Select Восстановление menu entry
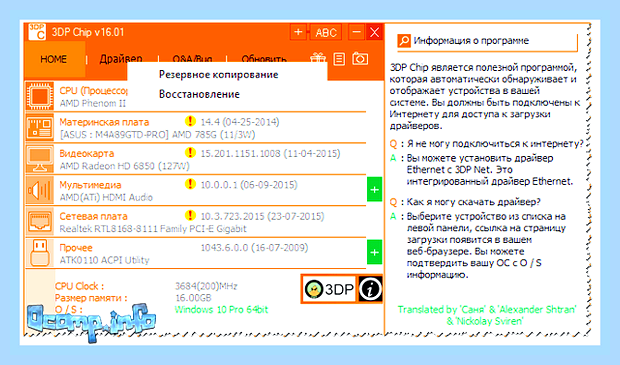This screenshot has height=365, width=620. click(x=199, y=94)
